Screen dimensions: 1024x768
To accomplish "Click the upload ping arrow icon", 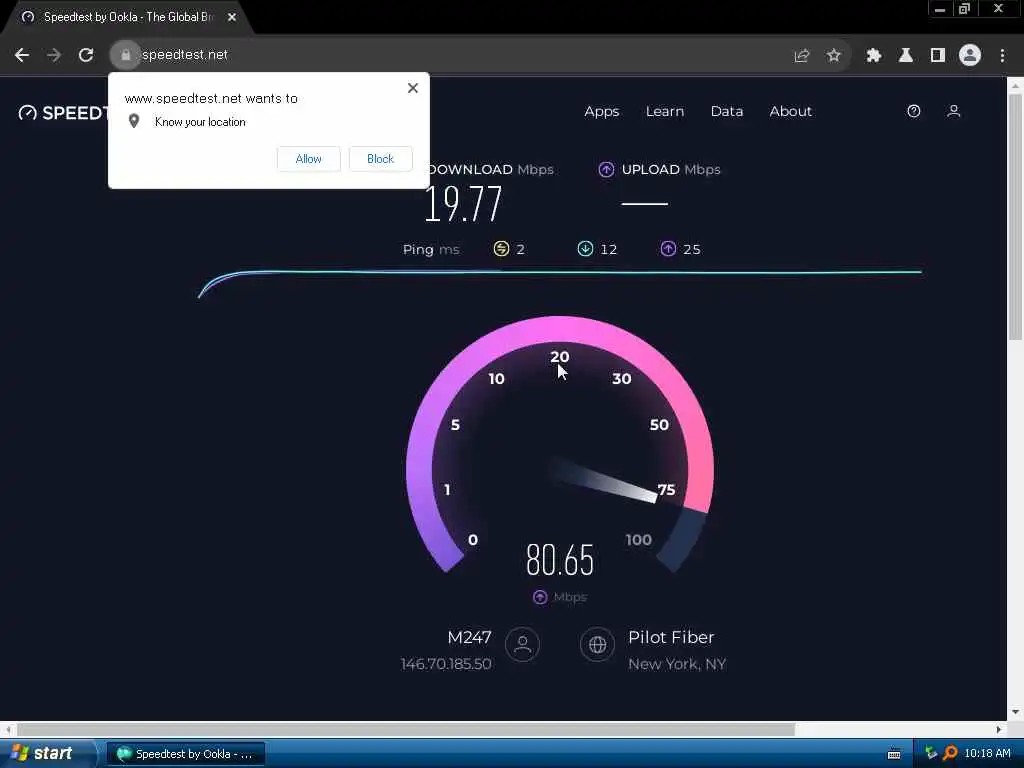I will tap(668, 249).
